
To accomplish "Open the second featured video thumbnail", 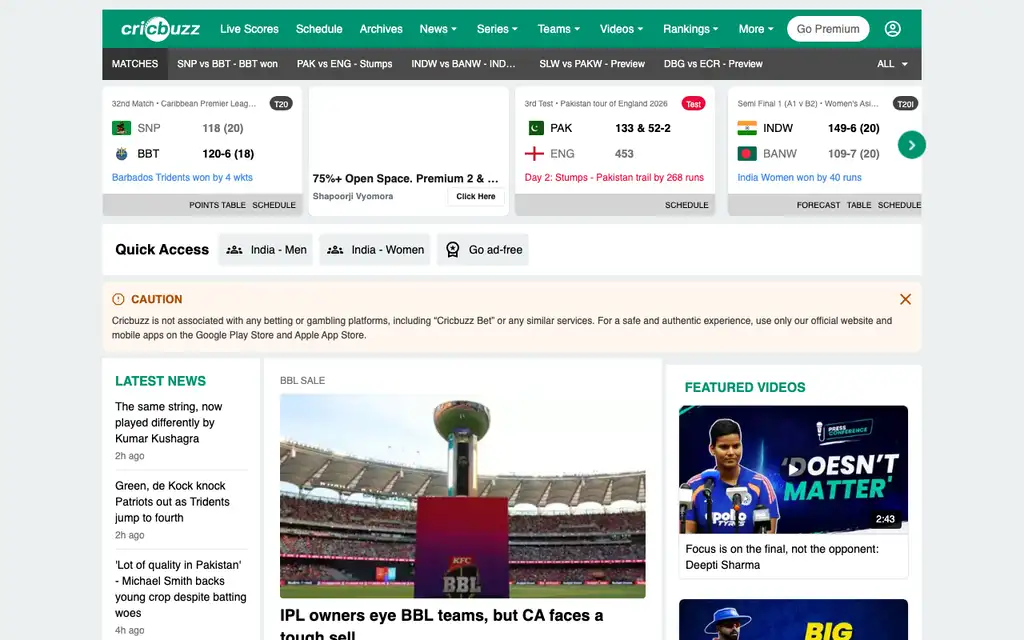I will click(793, 619).
